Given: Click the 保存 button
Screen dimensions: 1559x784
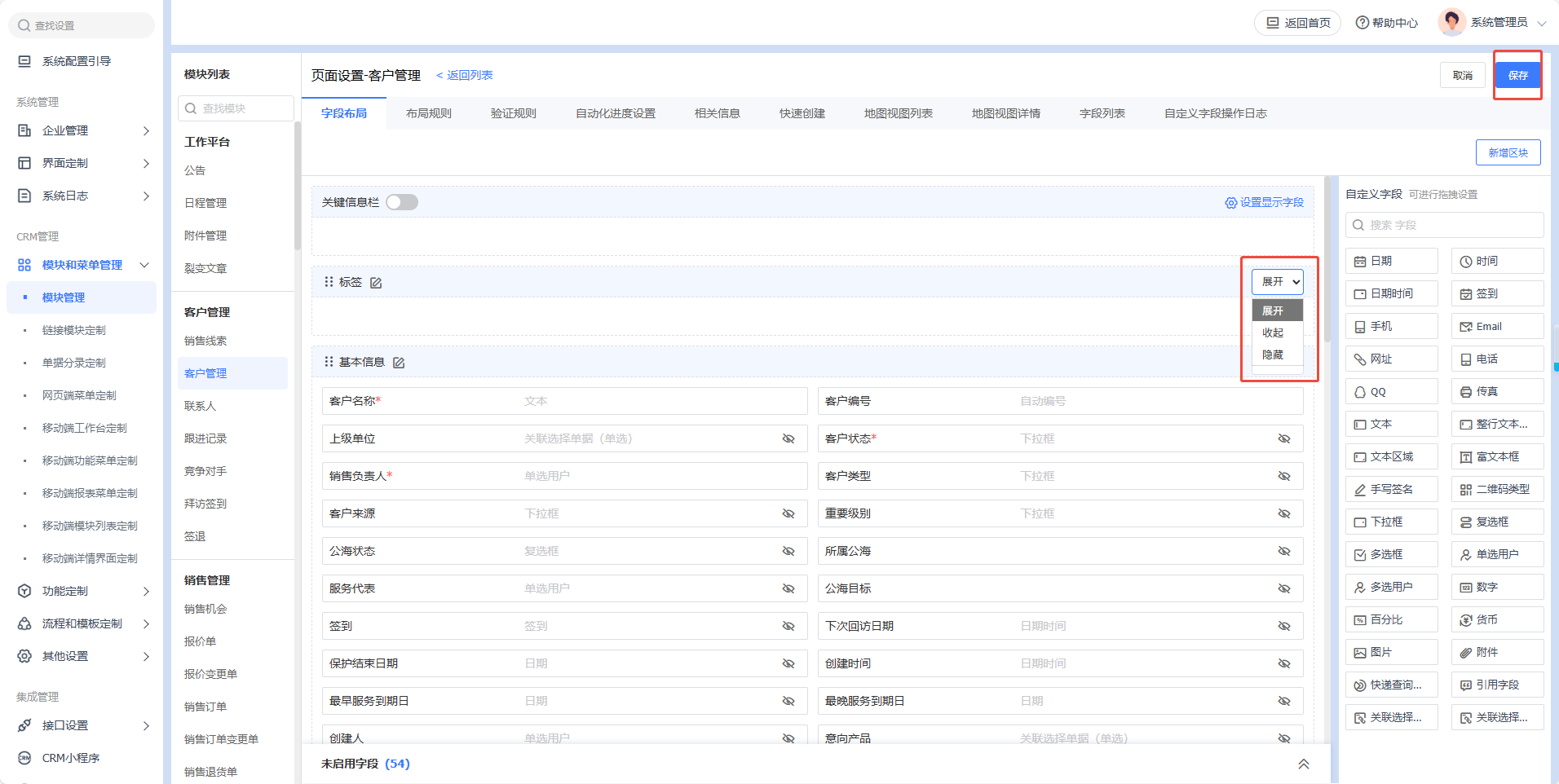Looking at the screenshot, I should 1517,75.
